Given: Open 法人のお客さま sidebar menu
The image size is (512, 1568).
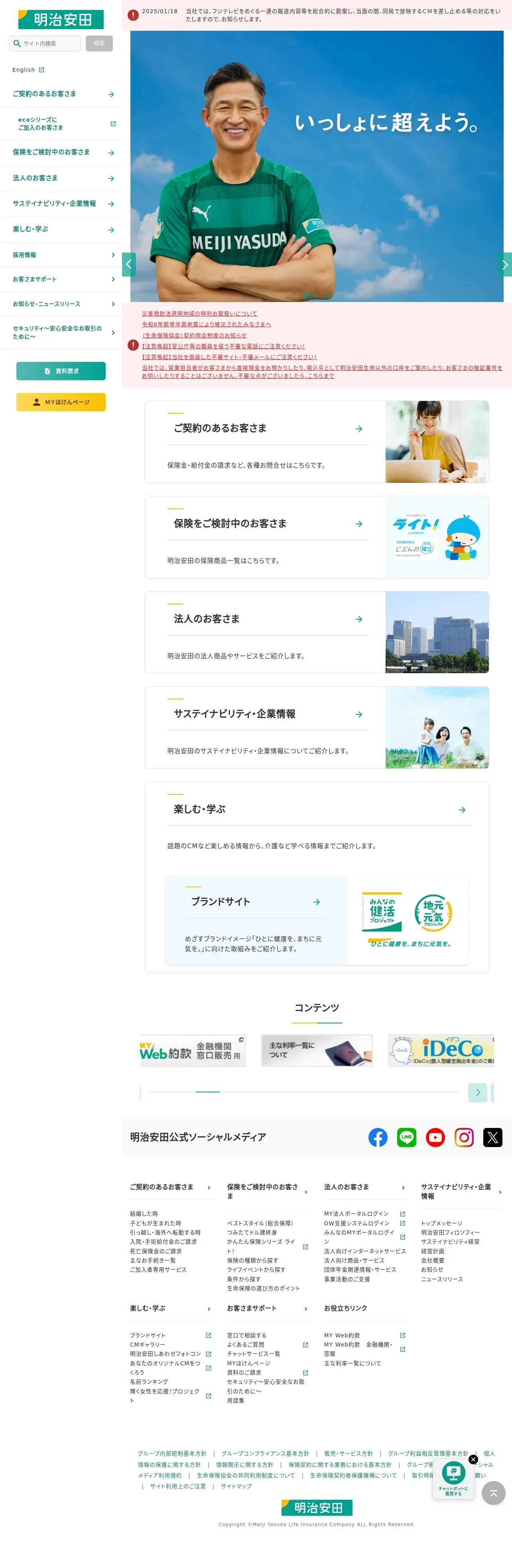Looking at the screenshot, I should (61, 178).
